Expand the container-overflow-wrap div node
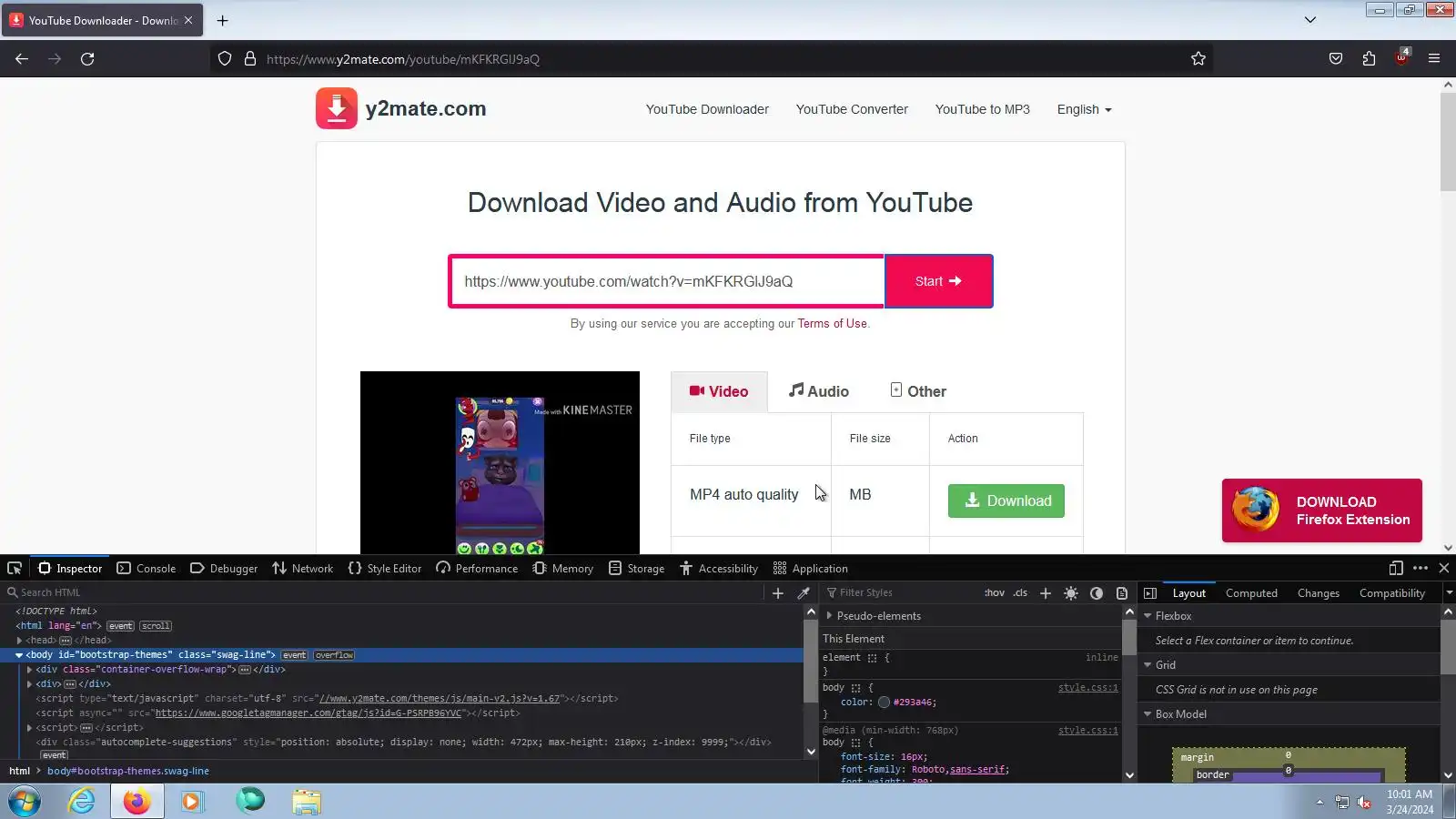The image size is (1456, 819). (x=29, y=670)
